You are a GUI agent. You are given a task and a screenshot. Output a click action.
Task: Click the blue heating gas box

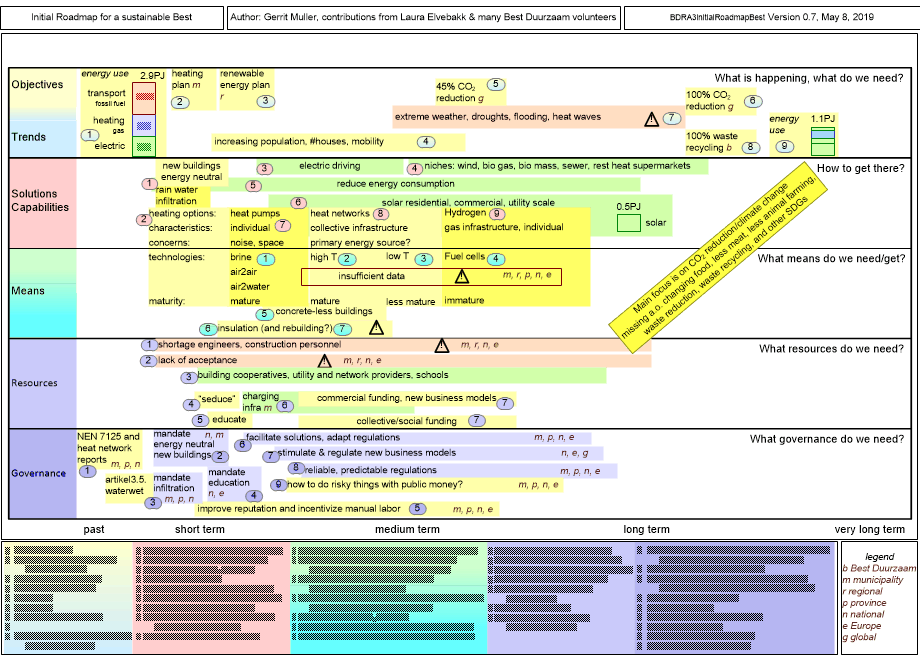[x=144, y=125]
